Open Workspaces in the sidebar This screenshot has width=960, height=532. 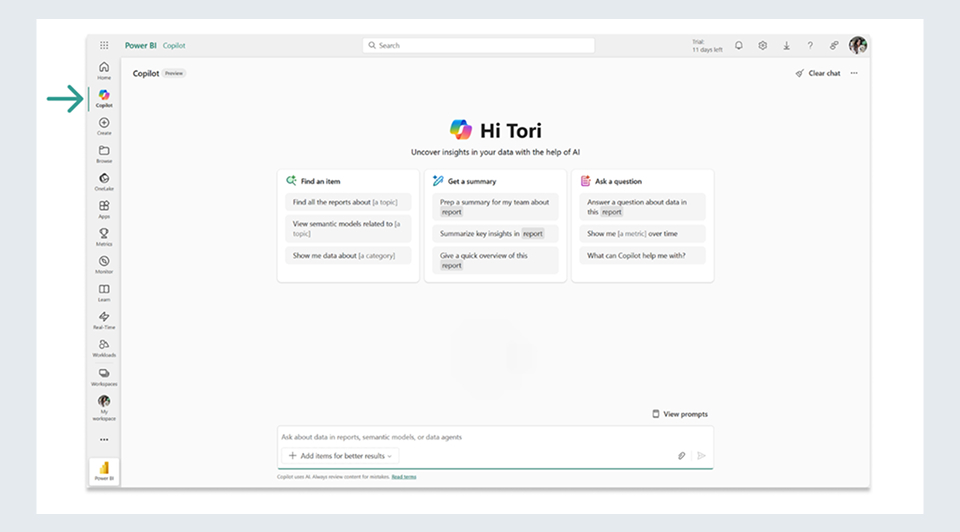(104, 377)
